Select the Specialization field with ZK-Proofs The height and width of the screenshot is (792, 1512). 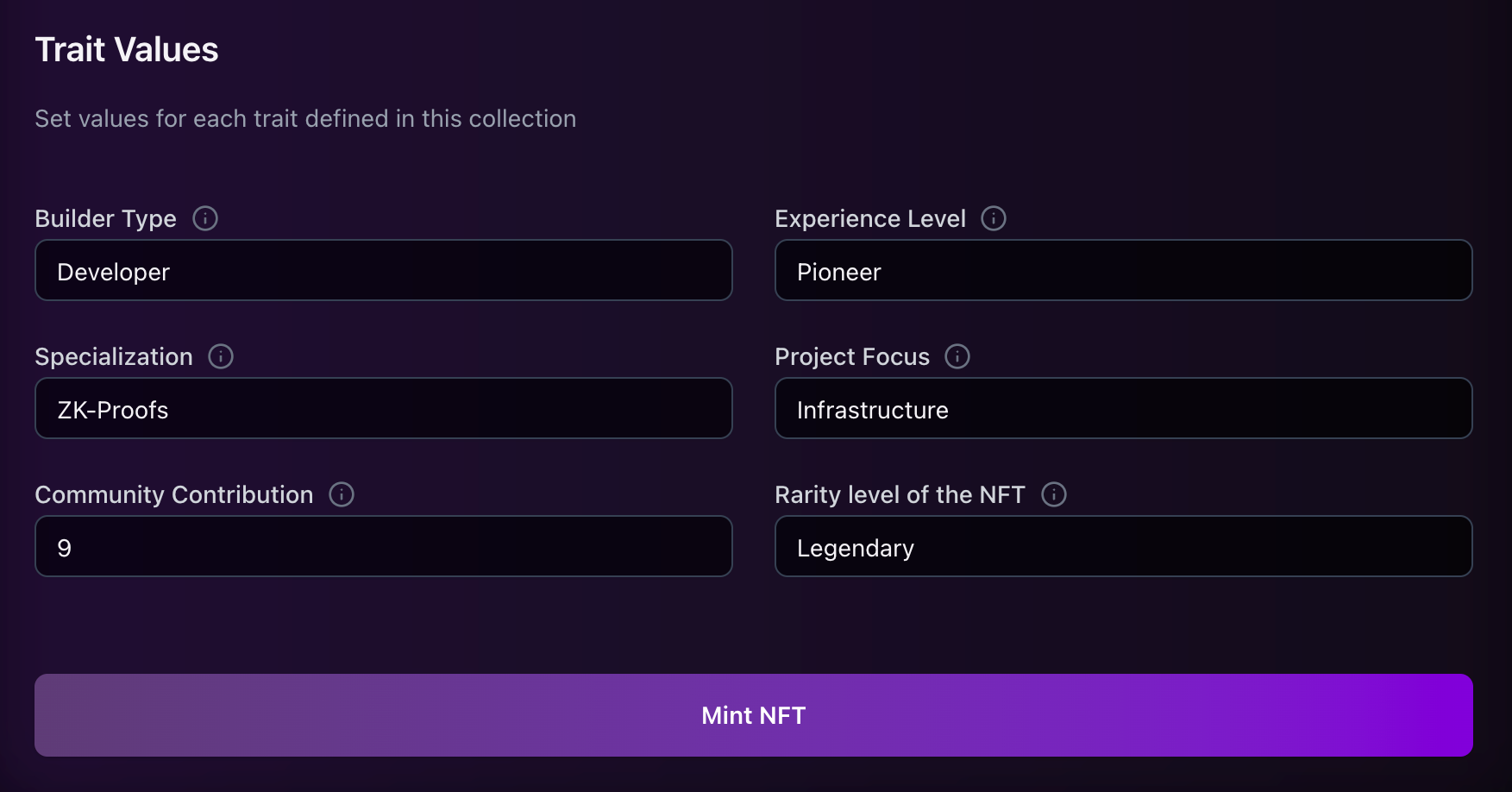pos(383,409)
